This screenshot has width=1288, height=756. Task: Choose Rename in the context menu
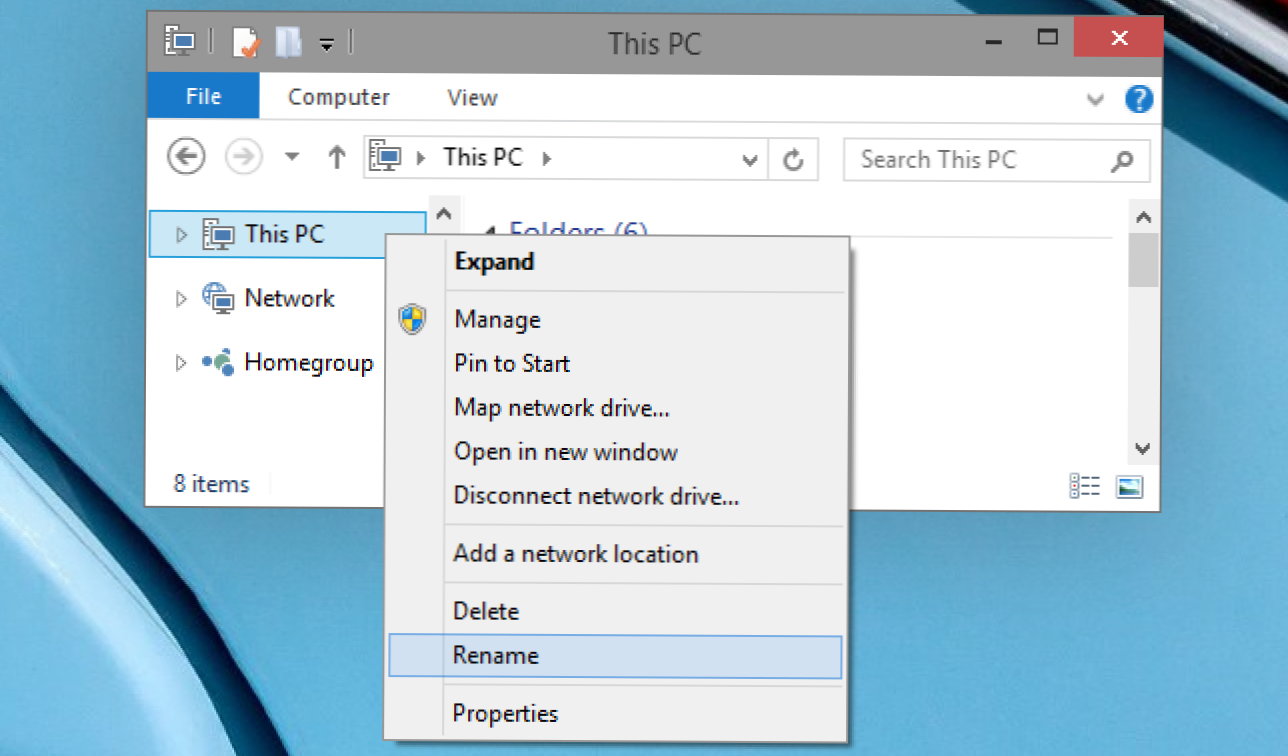615,655
